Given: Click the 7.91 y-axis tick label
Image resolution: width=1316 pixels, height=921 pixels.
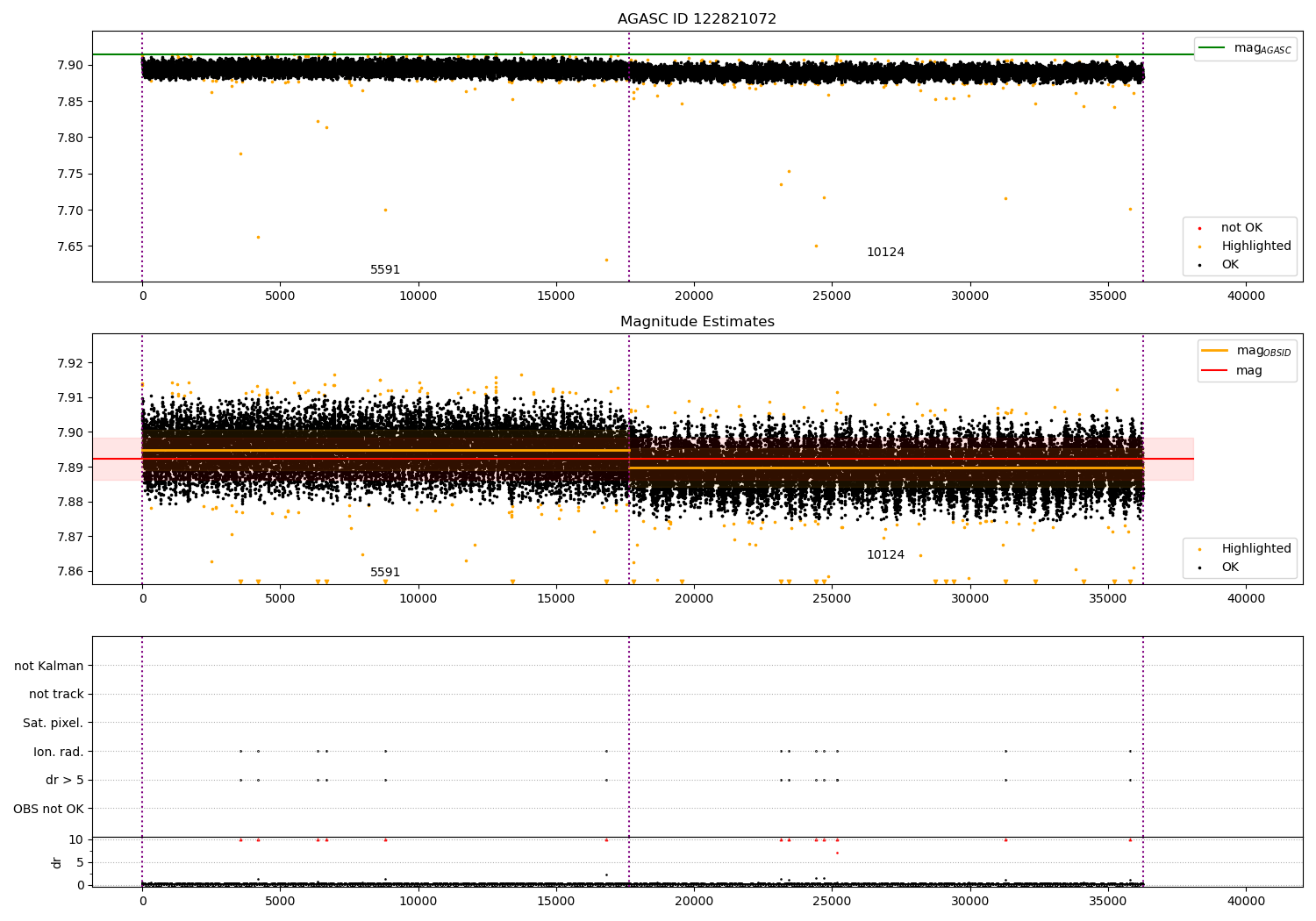Looking at the screenshot, I should tap(70, 397).
